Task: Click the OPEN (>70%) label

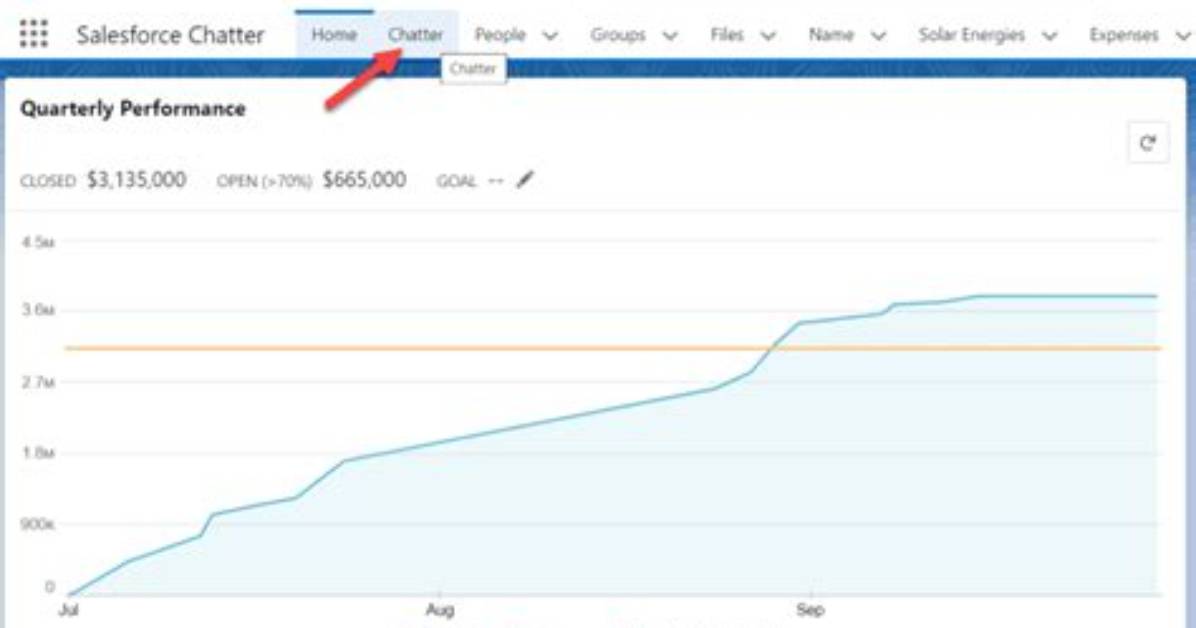Action: point(264,182)
